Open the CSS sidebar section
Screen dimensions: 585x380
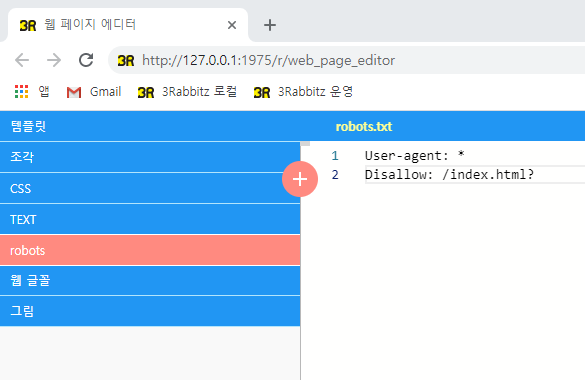[x=150, y=188]
